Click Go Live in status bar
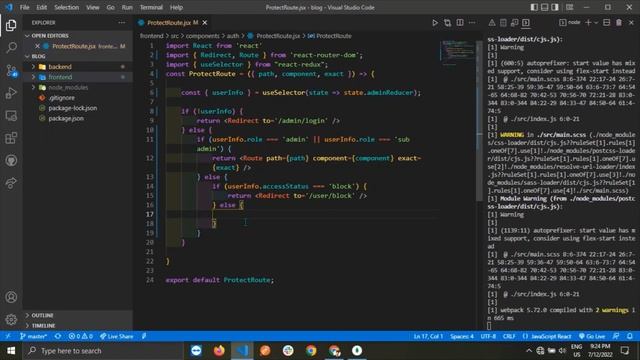The width and height of the screenshot is (640, 360). [x=592, y=336]
